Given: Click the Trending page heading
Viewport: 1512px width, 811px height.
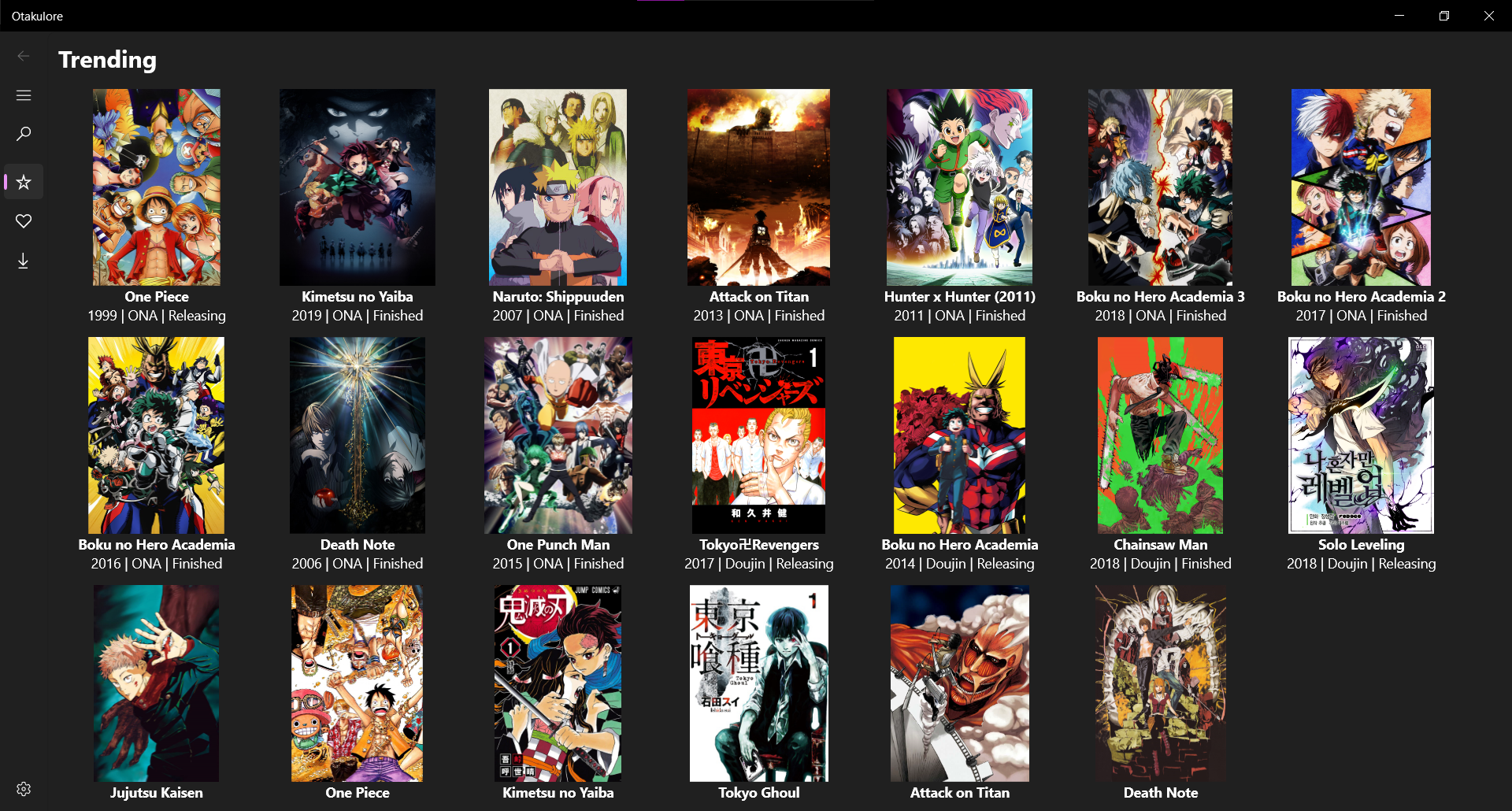Looking at the screenshot, I should click(x=108, y=60).
